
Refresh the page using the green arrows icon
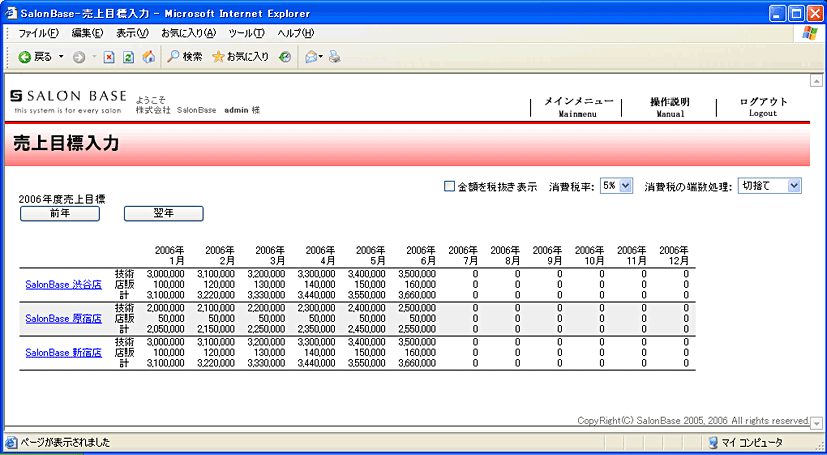(x=128, y=57)
